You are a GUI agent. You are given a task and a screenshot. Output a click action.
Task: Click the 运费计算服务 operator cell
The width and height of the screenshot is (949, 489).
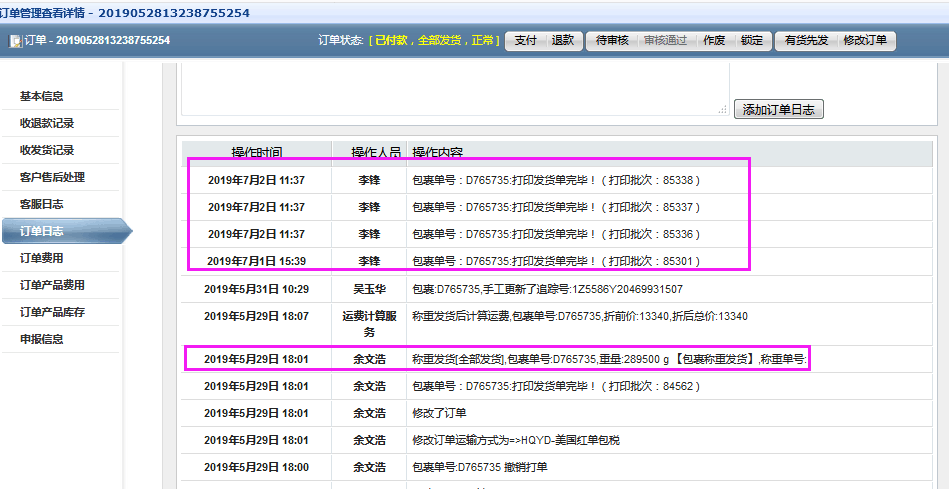pyautogui.click(x=369, y=324)
